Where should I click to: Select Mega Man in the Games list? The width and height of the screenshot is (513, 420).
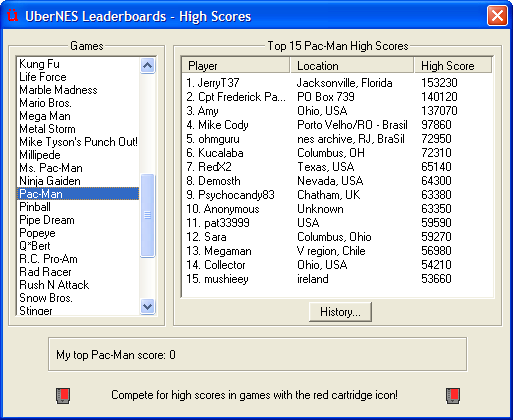78,116
